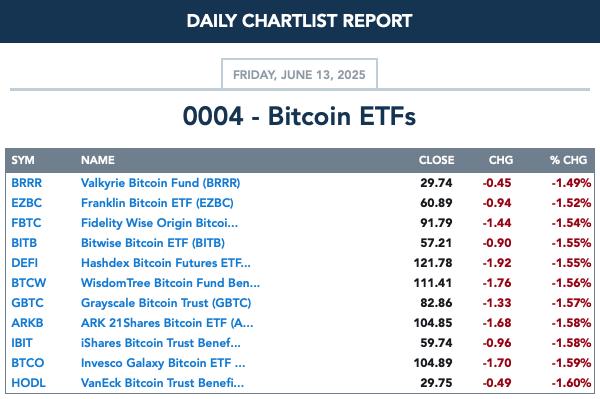Open Valkyrie Bitcoin Fund (BRRR) link
The height and width of the screenshot is (399, 600).
tap(161, 183)
